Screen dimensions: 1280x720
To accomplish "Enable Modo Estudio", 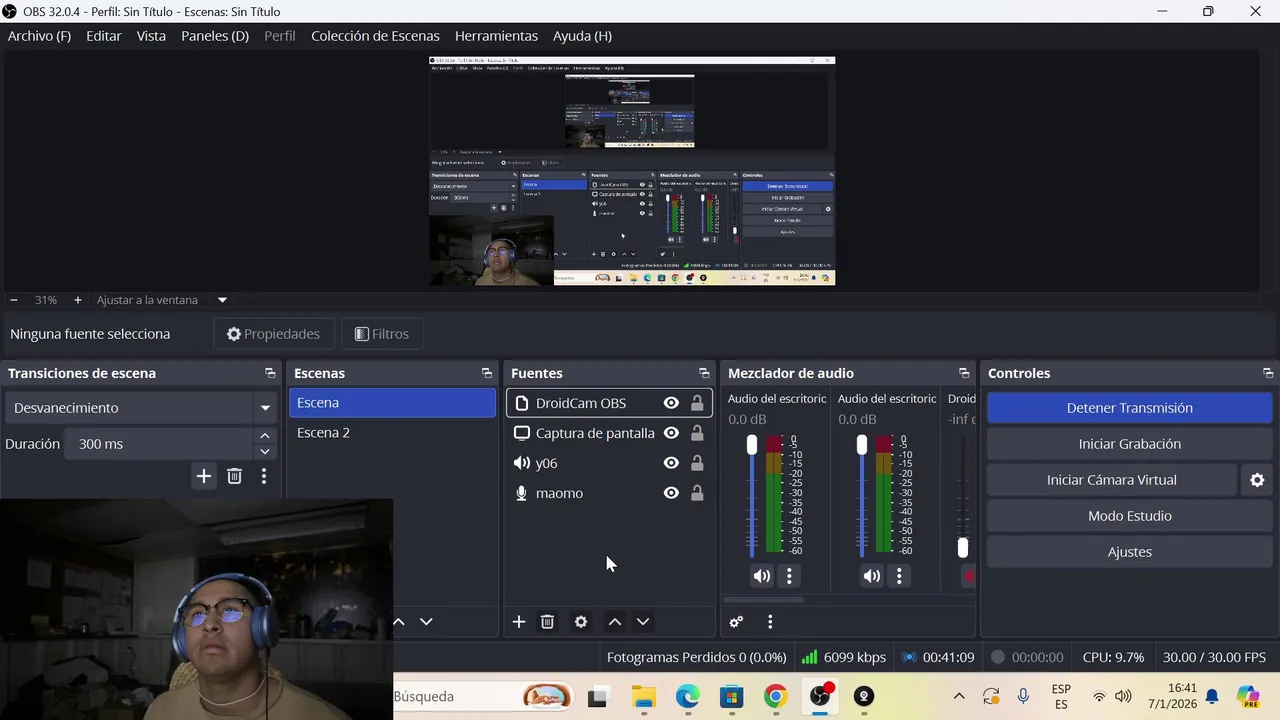I will pyautogui.click(x=1130, y=516).
